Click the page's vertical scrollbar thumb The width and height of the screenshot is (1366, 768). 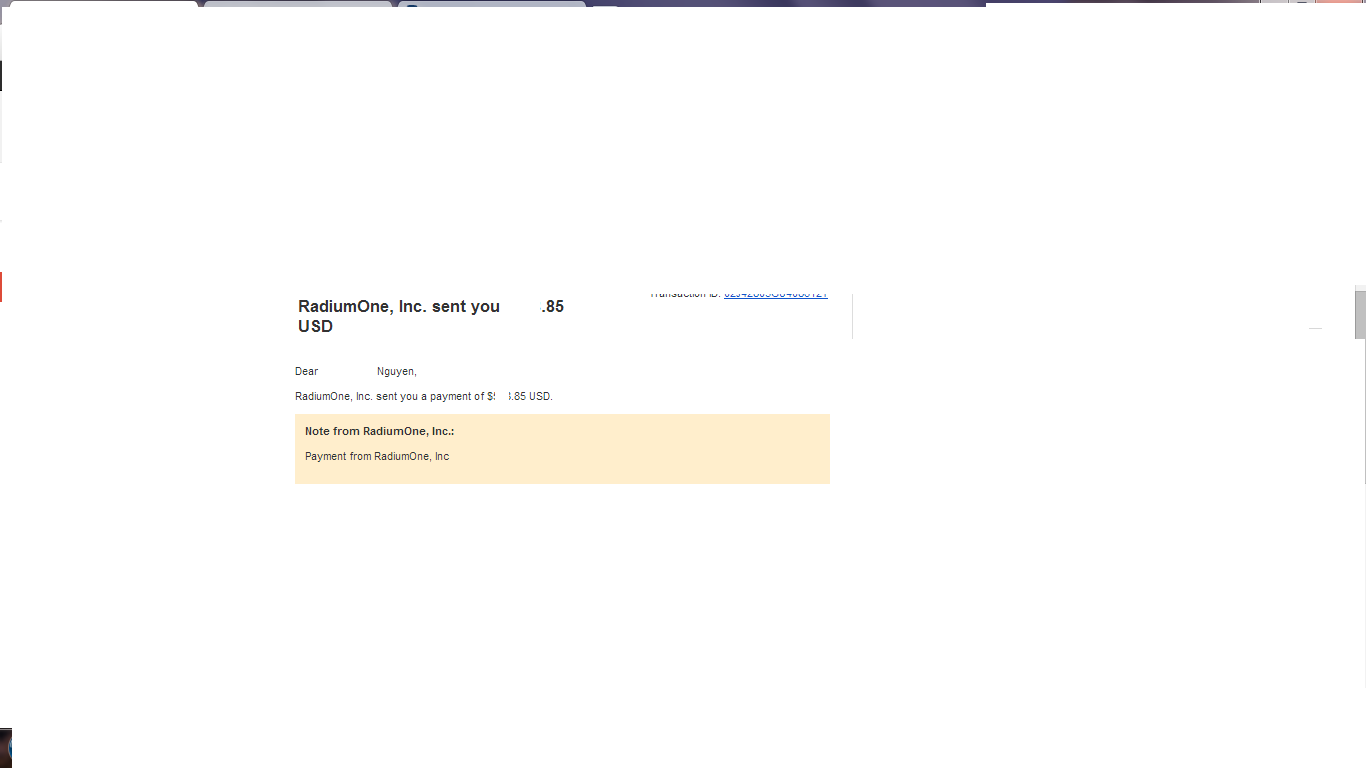(1360, 315)
